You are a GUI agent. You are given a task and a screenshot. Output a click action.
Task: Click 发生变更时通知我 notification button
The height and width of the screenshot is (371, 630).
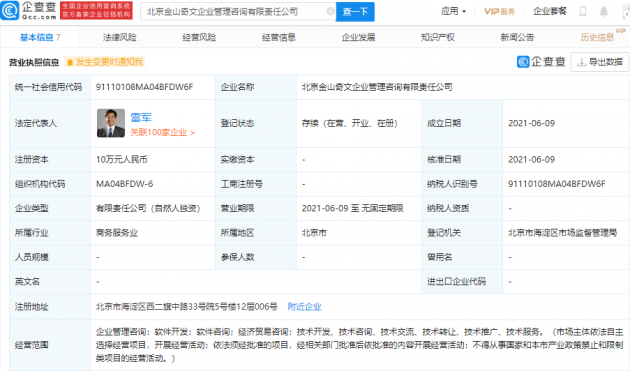click(x=104, y=62)
